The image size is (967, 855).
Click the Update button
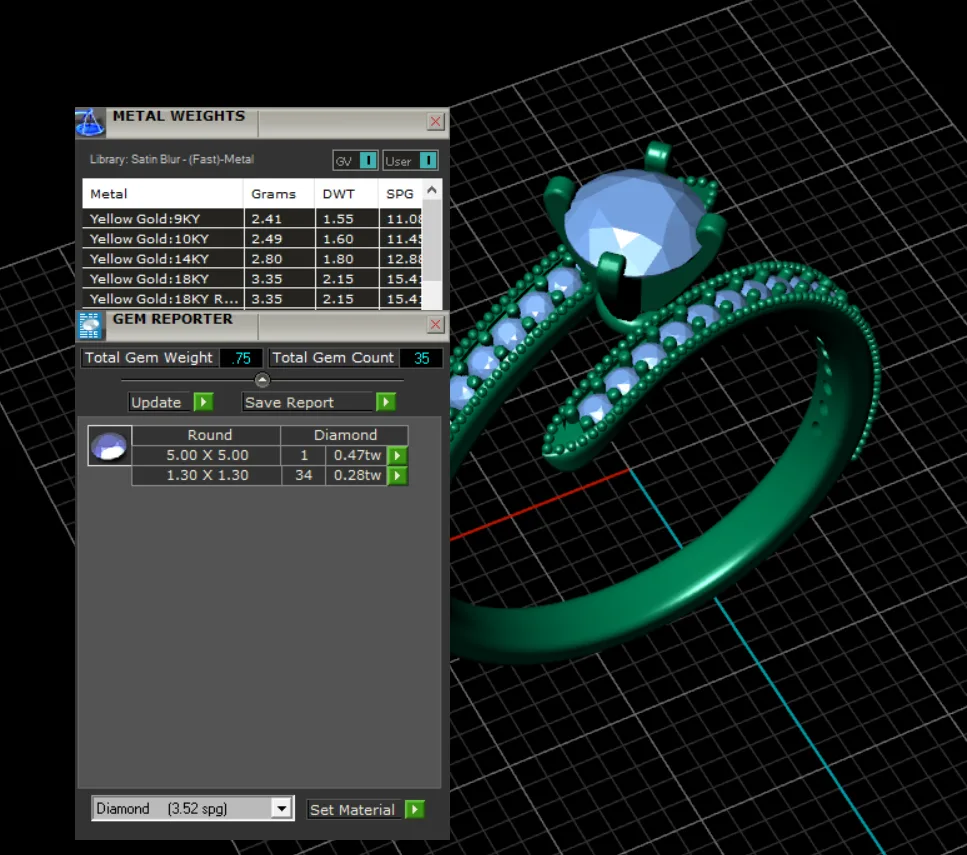click(x=156, y=402)
